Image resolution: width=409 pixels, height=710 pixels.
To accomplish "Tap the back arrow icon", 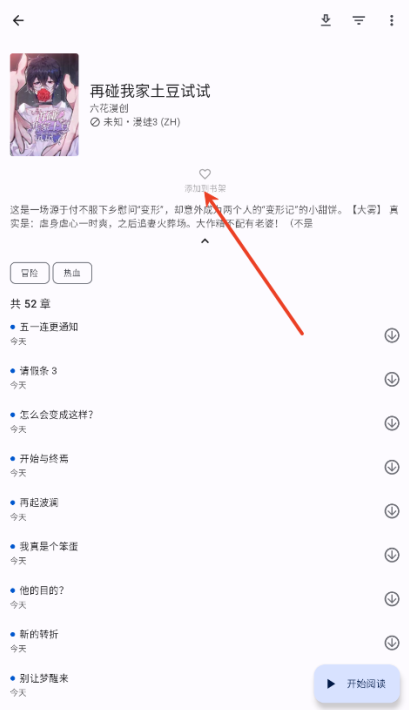I will 18,20.
